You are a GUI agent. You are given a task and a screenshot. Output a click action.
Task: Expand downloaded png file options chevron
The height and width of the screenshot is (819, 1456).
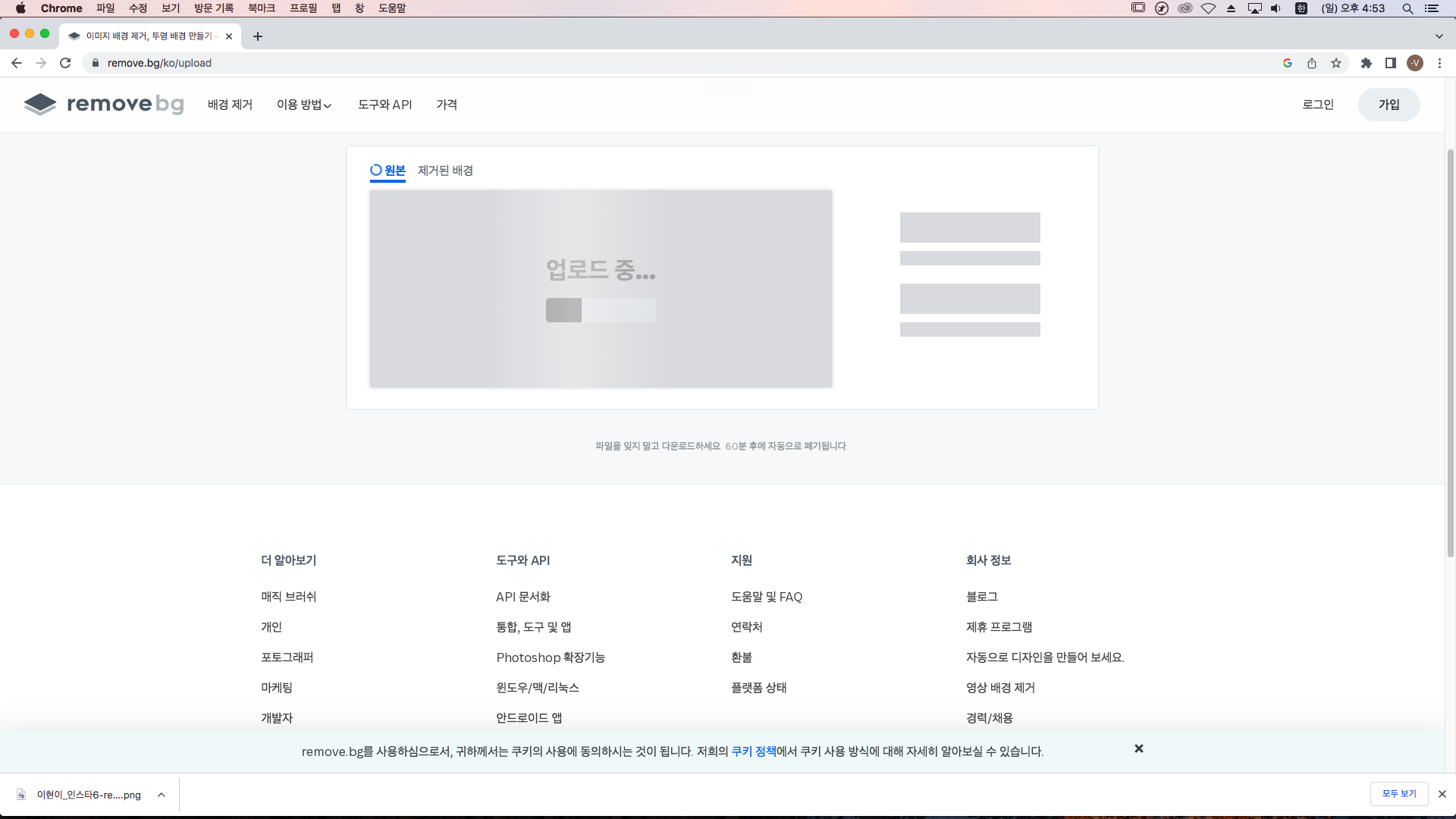162,795
